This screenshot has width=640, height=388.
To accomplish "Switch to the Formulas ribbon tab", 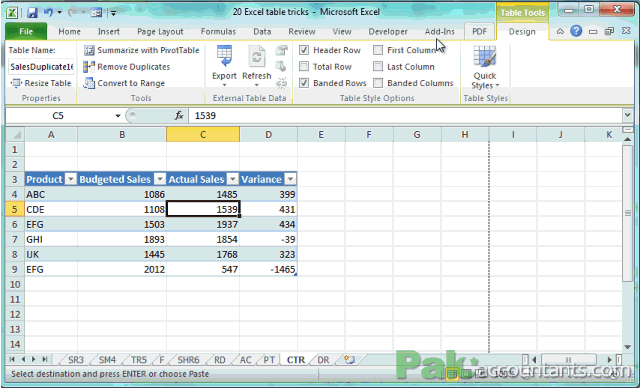I will point(218,31).
